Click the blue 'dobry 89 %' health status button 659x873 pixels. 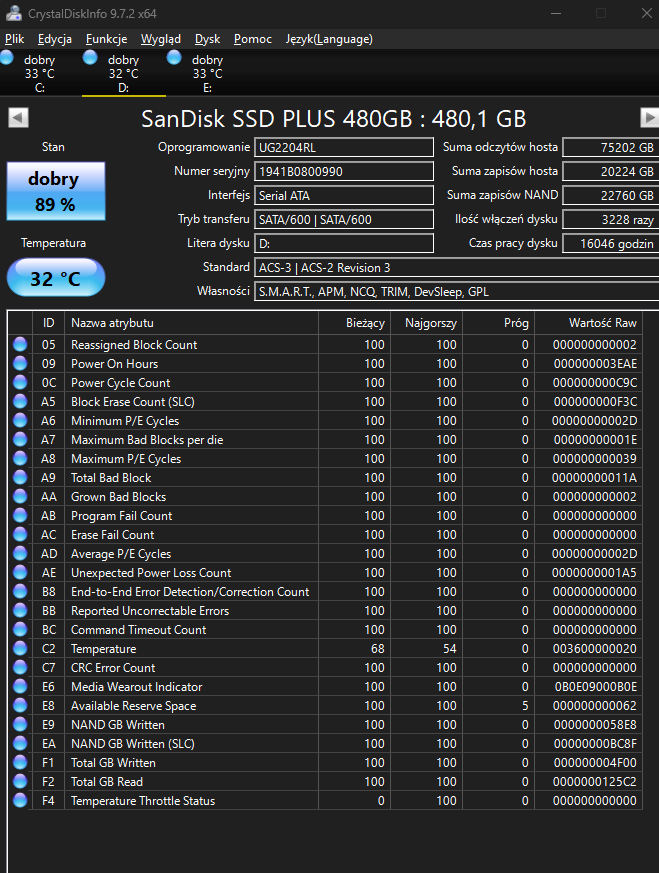tap(56, 192)
